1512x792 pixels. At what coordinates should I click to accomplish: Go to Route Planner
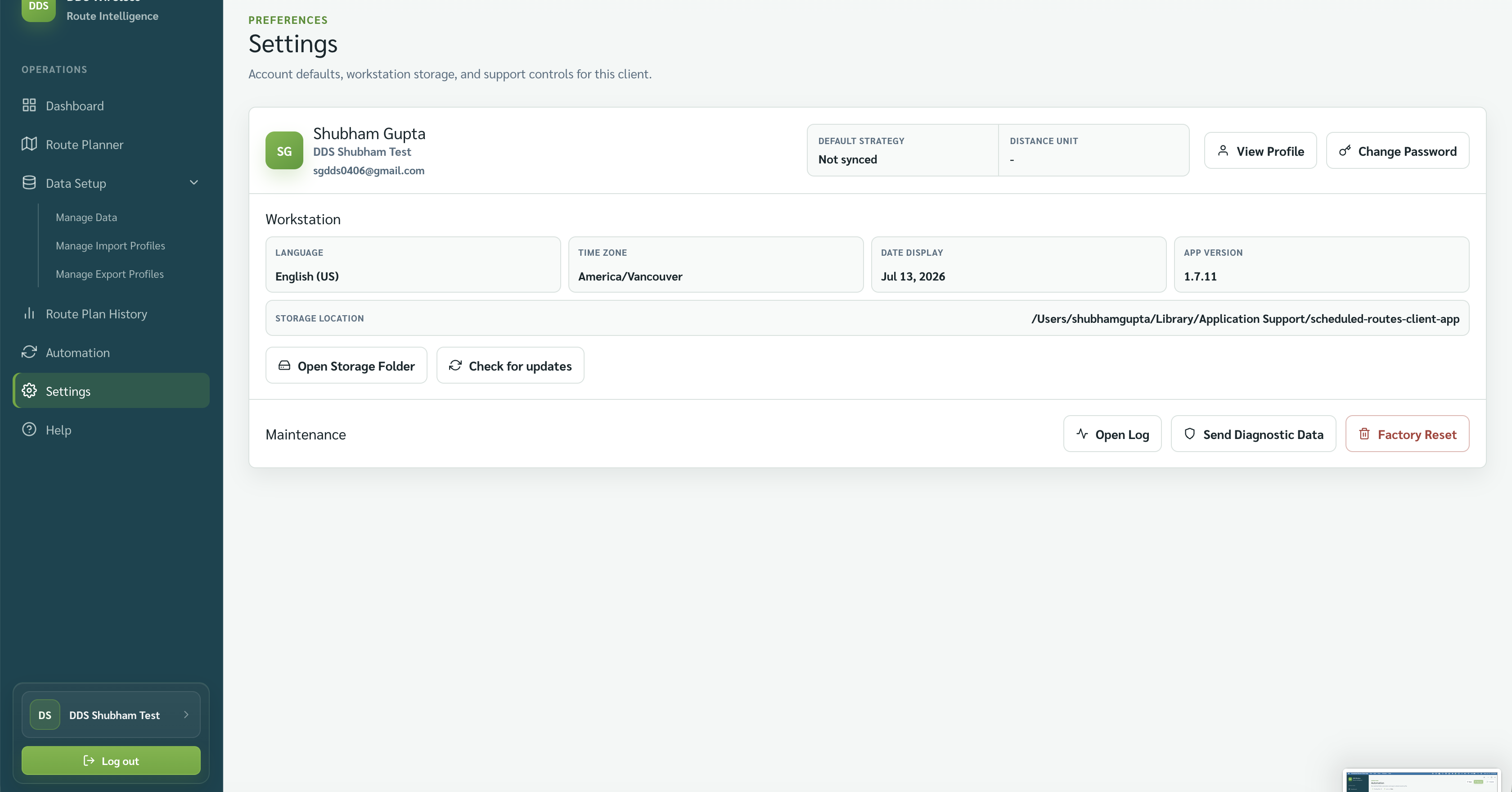[x=111, y=145]
